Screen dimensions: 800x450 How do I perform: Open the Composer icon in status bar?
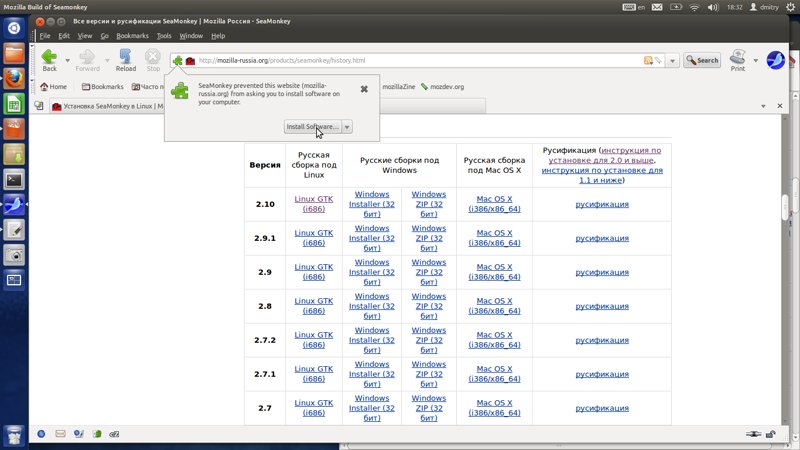[x=79, y=434]
